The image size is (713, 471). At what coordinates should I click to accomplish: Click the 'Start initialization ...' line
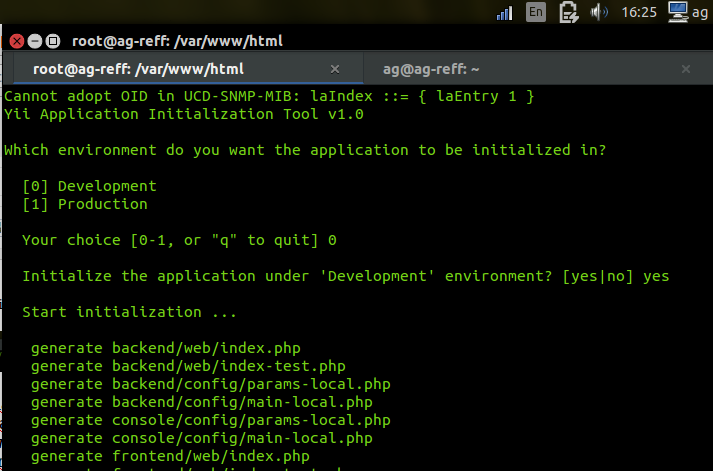(x=130, y=312)
